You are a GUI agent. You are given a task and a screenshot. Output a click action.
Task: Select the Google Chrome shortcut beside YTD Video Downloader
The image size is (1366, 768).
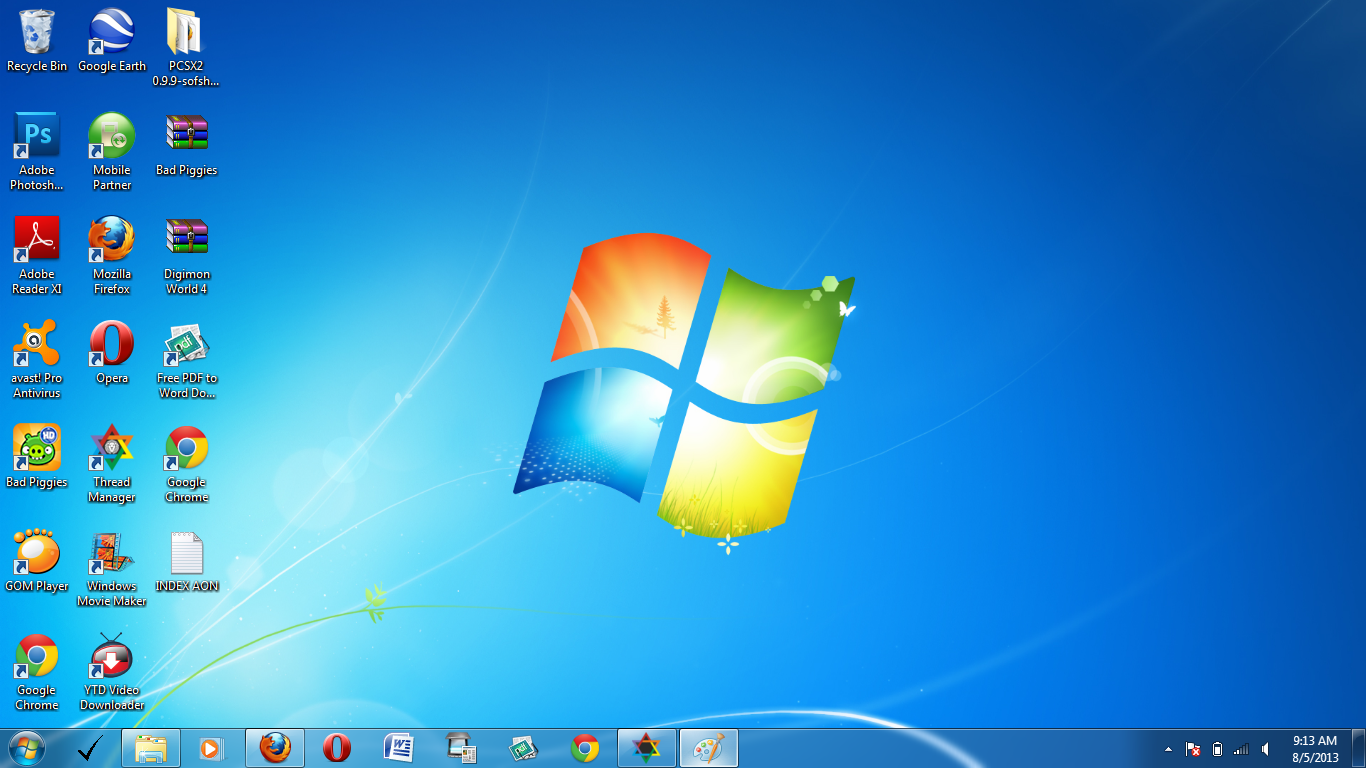coord(37,672)
